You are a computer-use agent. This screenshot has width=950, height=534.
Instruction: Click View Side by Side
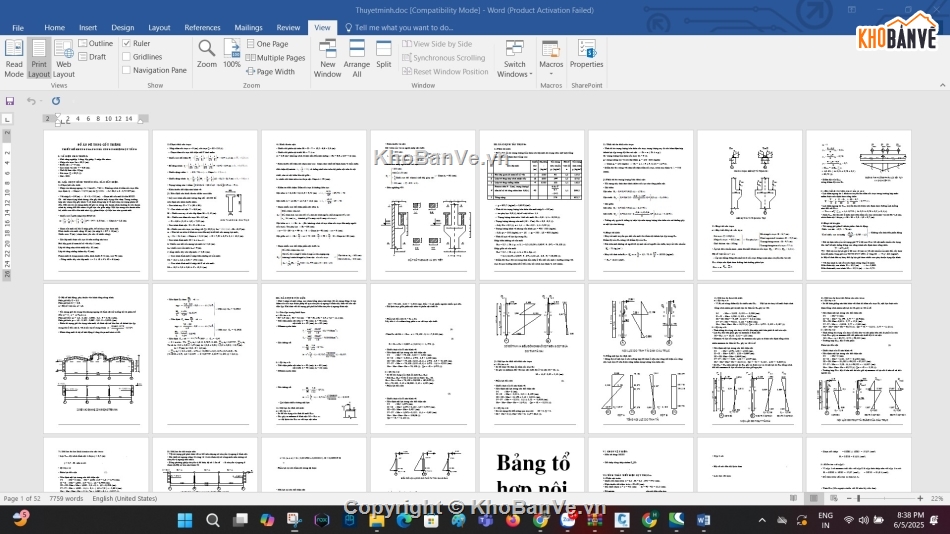pyautogui.click(x=437, y=44)
